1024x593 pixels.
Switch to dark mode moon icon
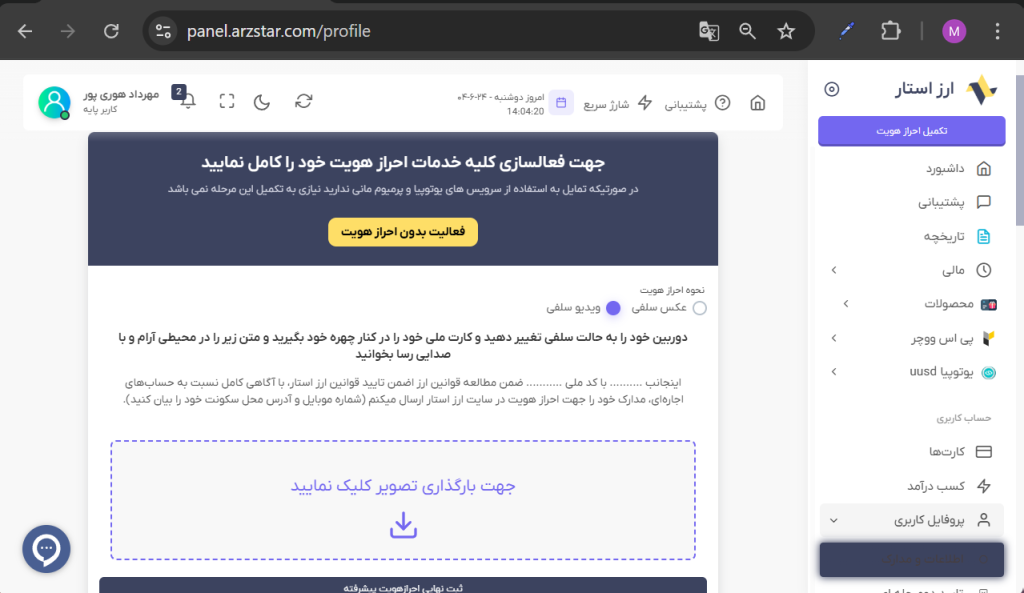point(262,101)
